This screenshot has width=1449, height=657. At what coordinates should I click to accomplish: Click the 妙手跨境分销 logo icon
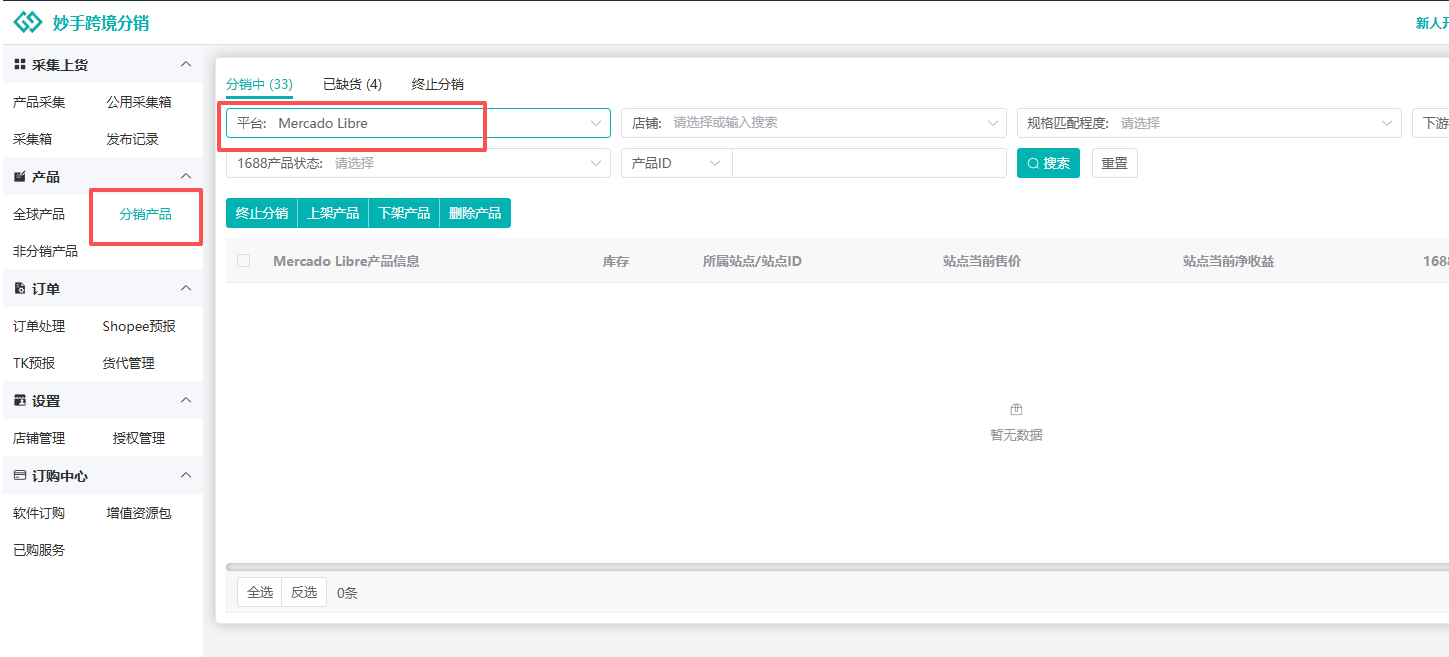point(28,22)
